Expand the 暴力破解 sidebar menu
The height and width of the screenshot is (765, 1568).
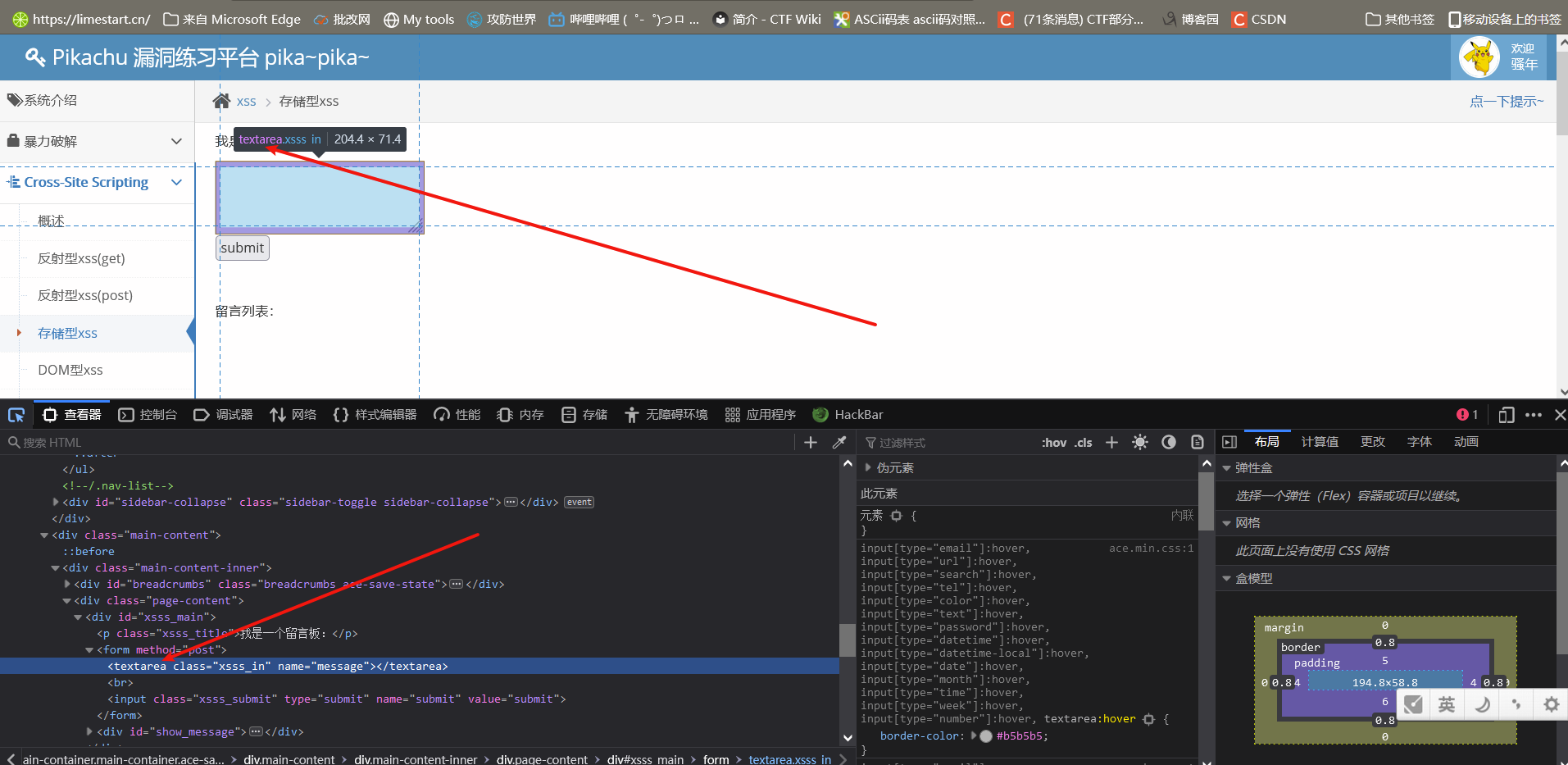(97, 141)
